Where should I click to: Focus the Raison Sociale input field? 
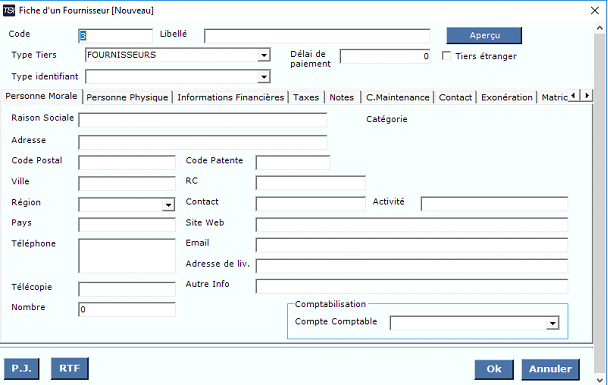(x=203, y=120)
